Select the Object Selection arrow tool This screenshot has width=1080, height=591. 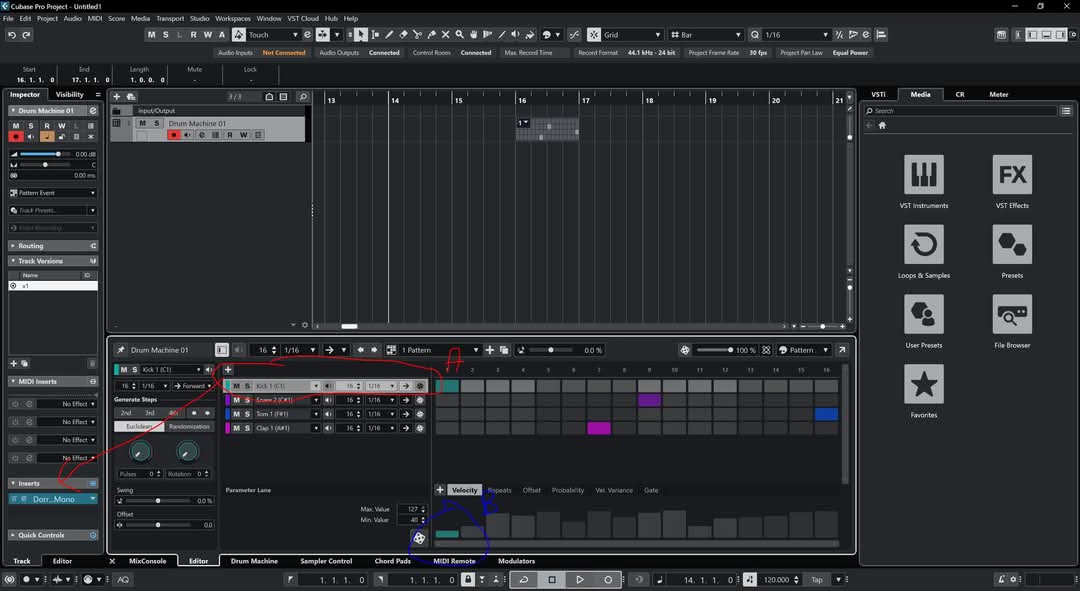point(361,34)
